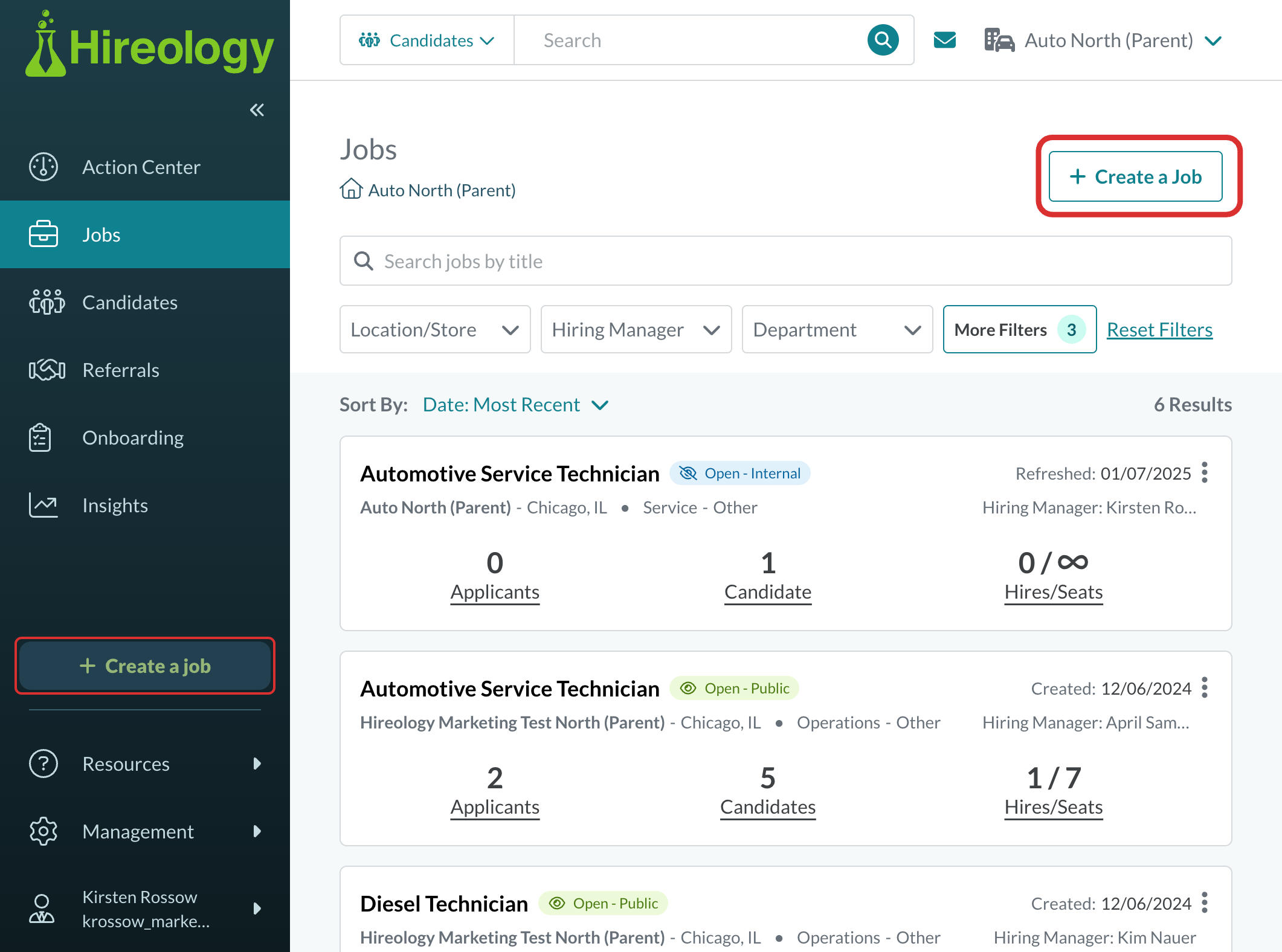Click the Onboarding clipboard icon

[x=40, y=437]
